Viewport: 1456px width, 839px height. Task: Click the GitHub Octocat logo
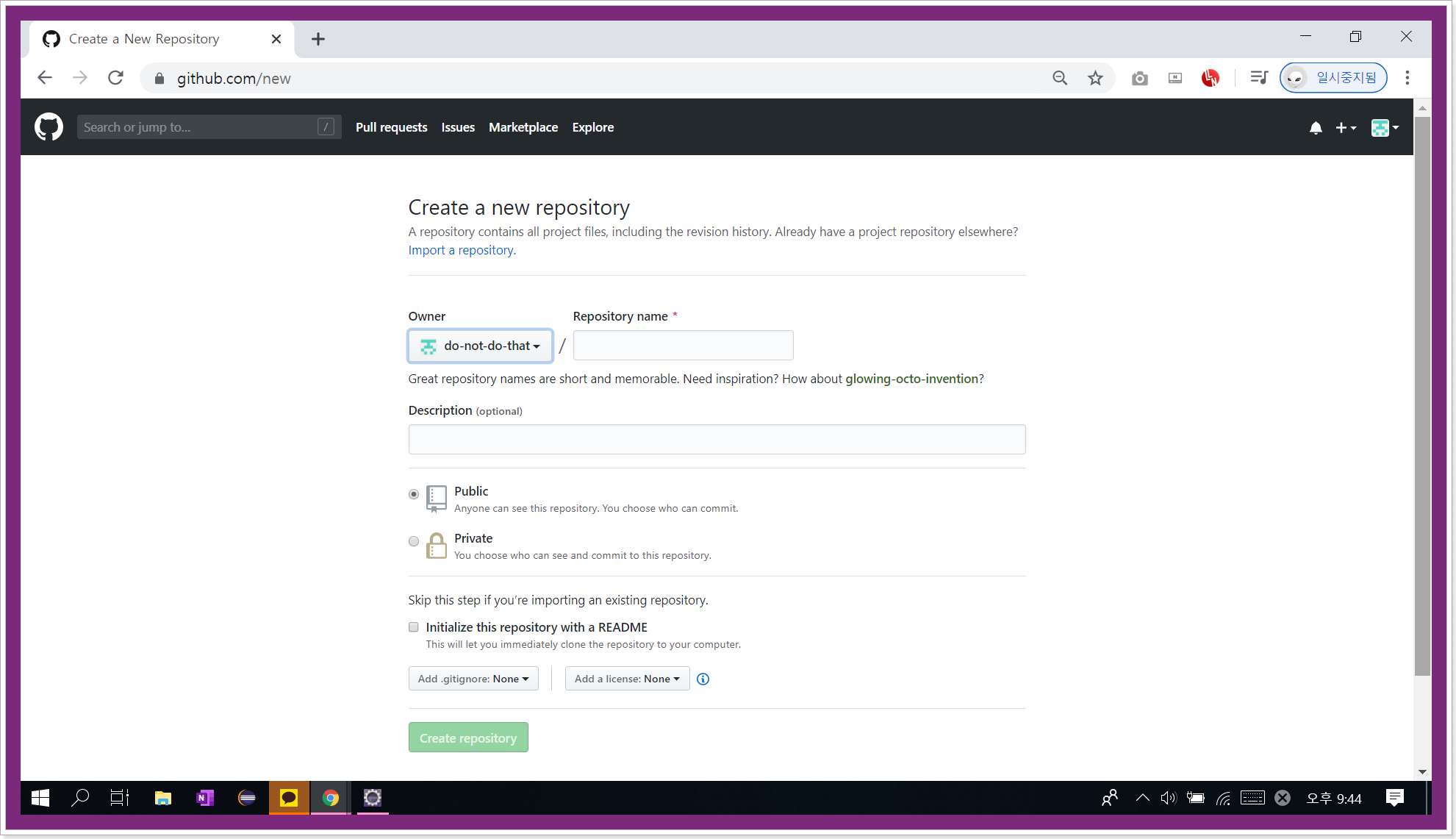(x=49, y=127)
